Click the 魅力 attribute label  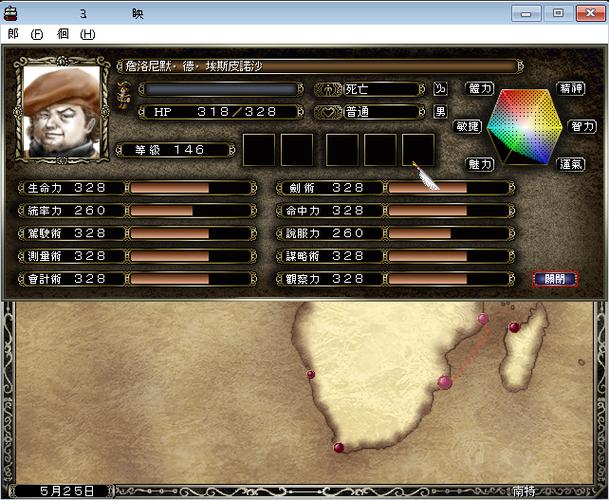[480, 164]
